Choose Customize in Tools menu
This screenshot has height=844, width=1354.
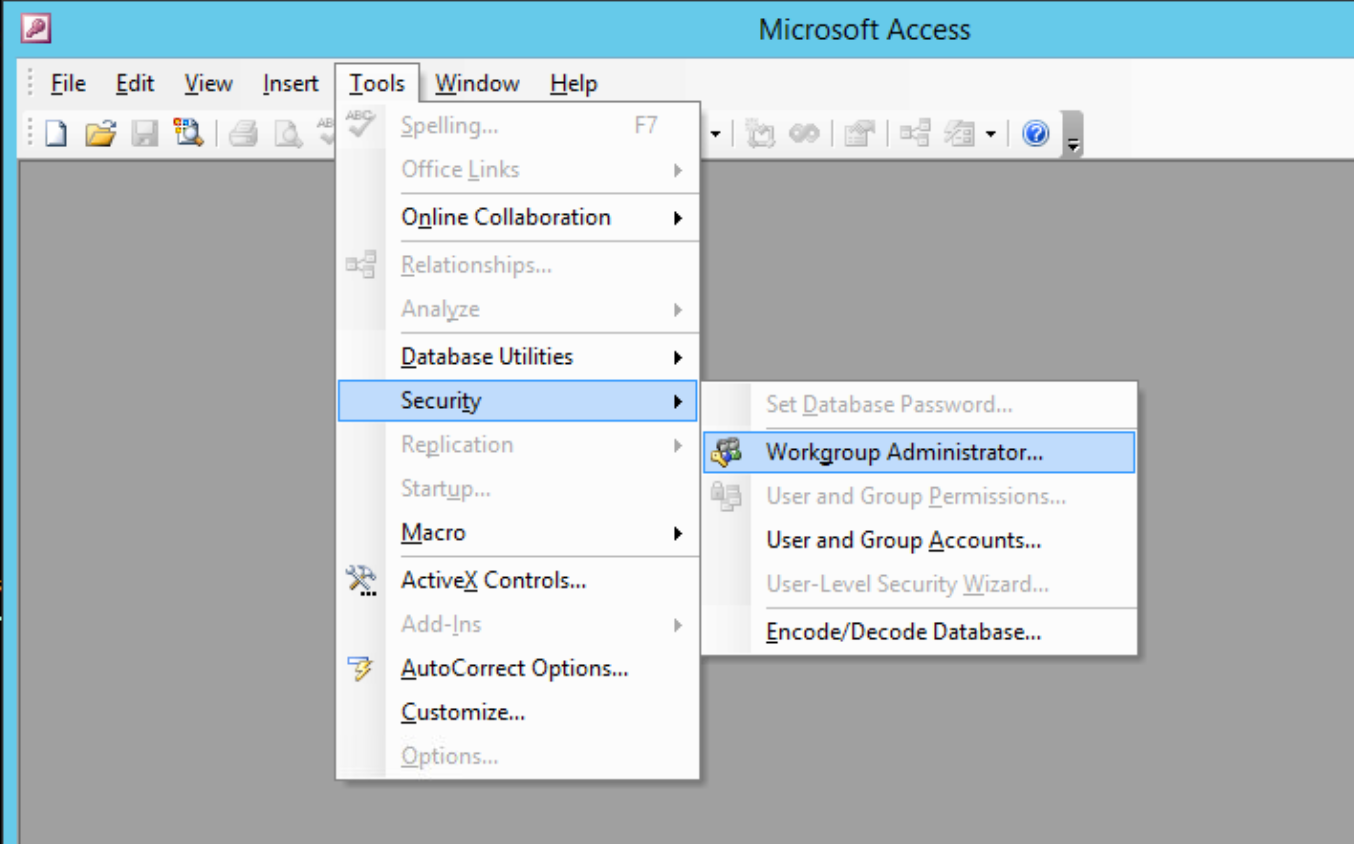pos(518,713)
